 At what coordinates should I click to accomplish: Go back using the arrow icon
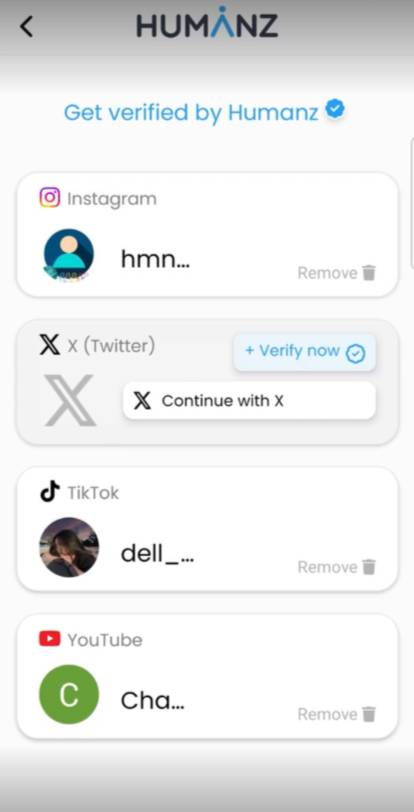pos(26,26)
